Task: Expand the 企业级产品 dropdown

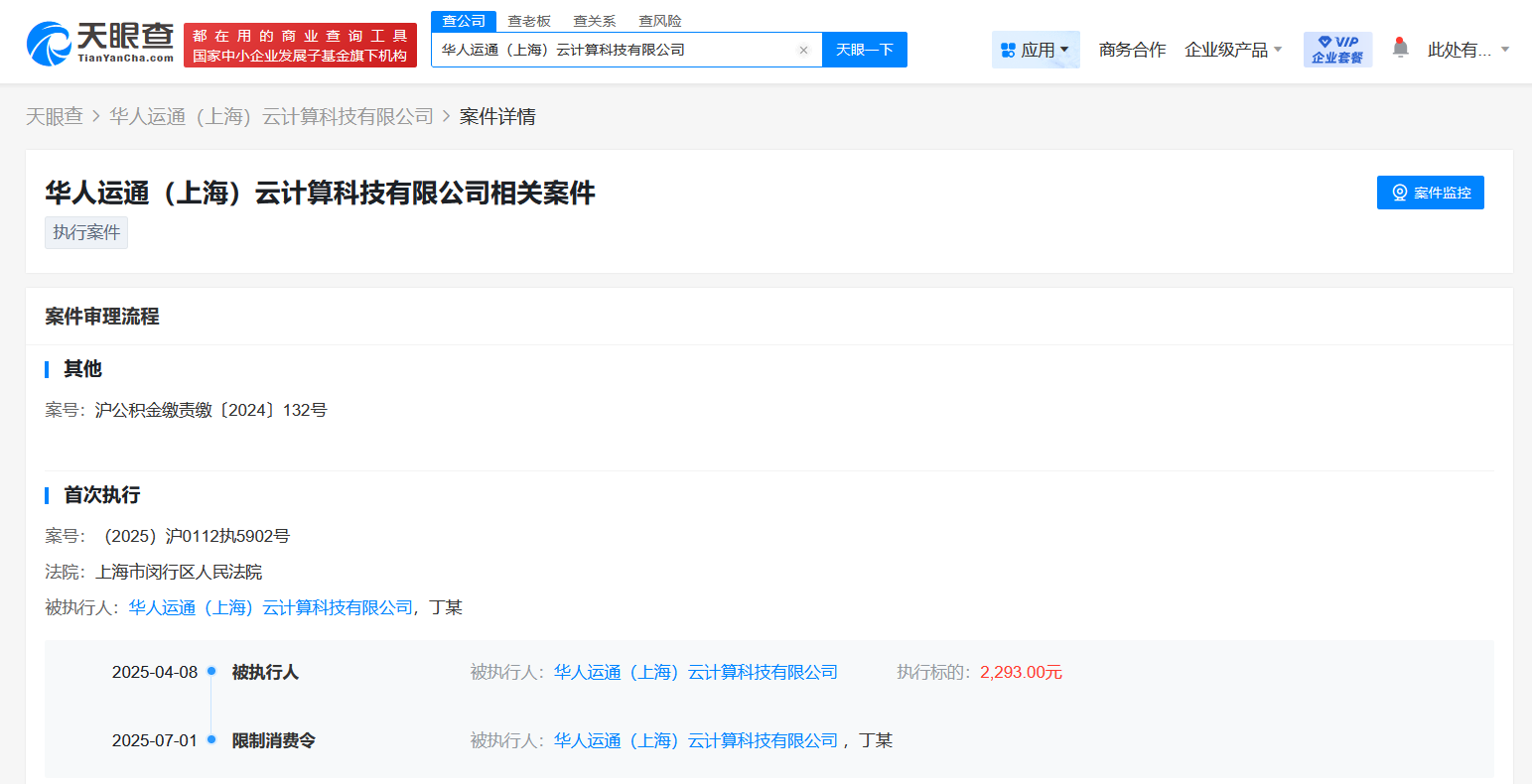Action: click(x=1233, y=50)
